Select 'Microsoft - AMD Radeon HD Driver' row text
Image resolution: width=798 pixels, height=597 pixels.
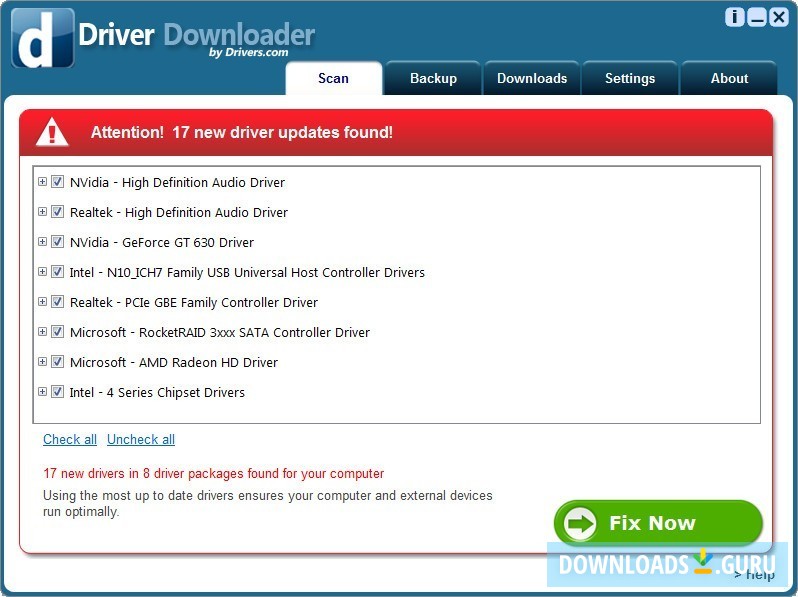(x=174, y=362)
